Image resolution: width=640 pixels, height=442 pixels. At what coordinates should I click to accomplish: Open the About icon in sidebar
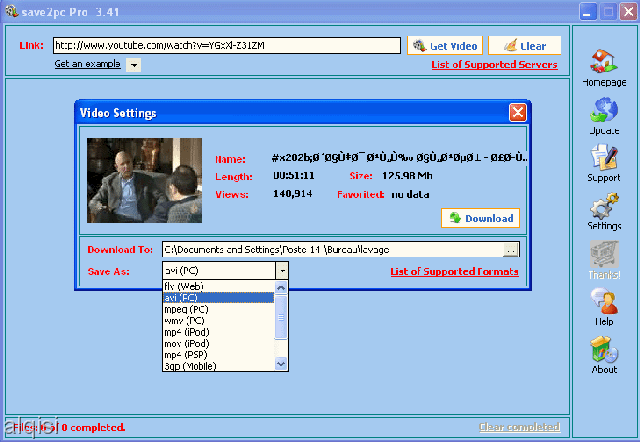[604, 349]
